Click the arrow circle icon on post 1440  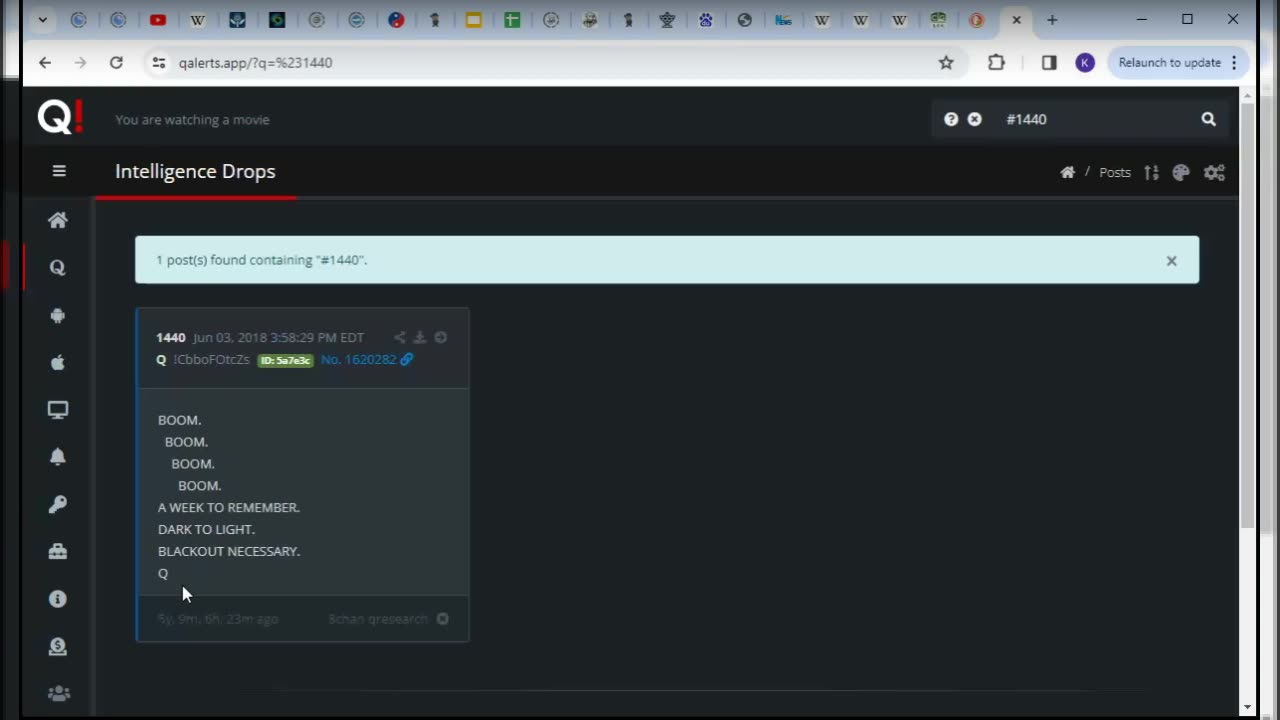click(441, 337)
